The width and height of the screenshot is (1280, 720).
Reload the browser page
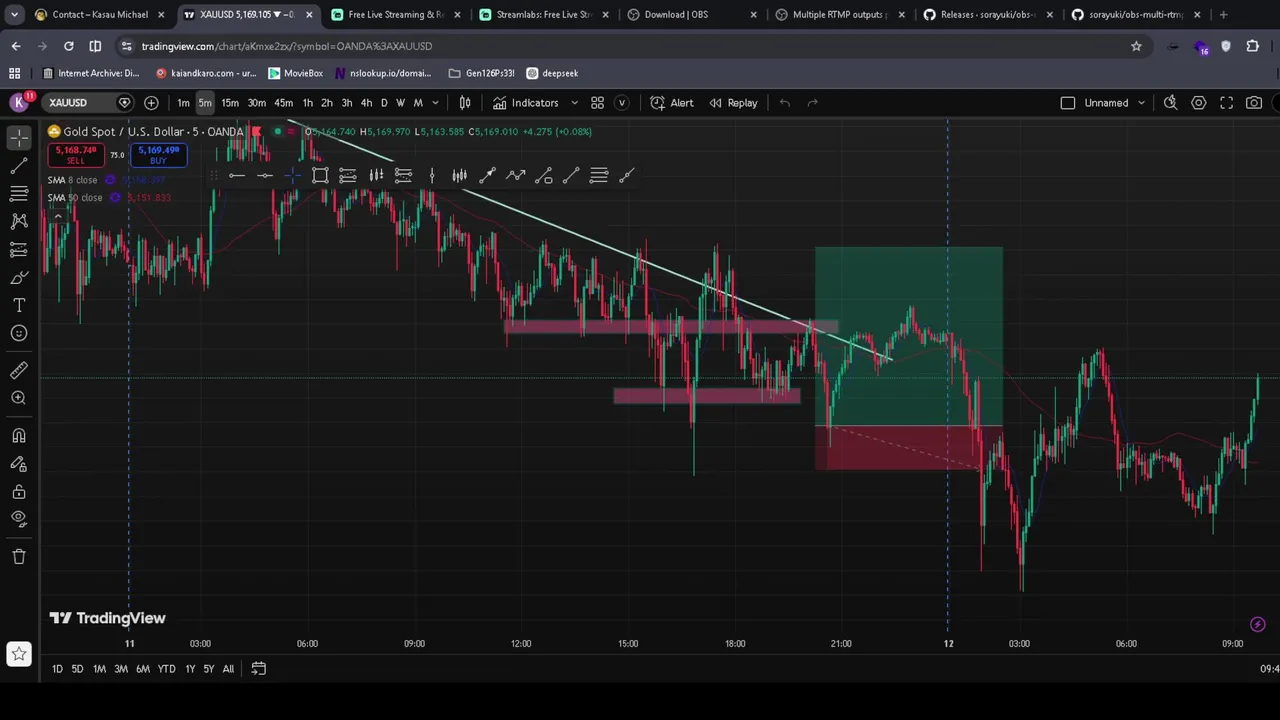coord(68,46)
